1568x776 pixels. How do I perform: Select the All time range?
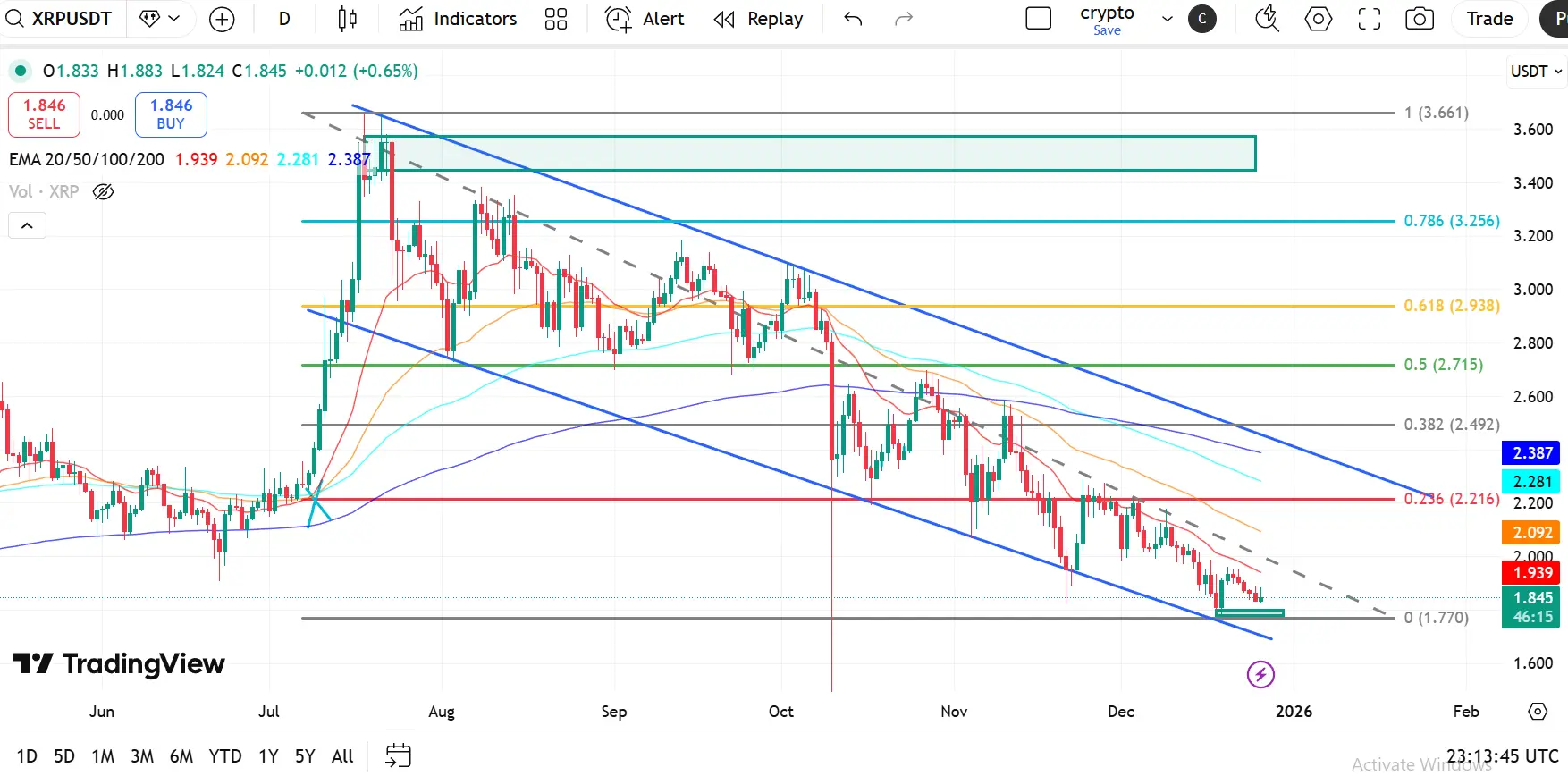pos(342,756)
